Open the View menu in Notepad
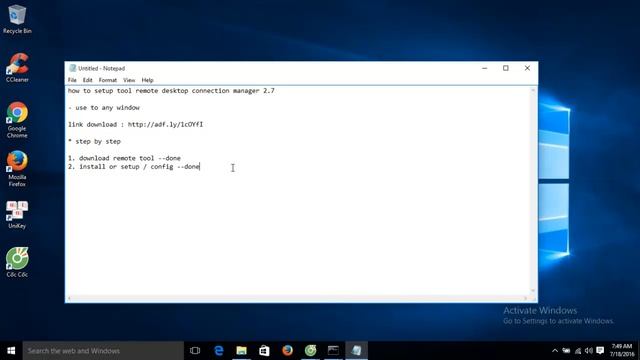640x360 pixels. [129, 80]
